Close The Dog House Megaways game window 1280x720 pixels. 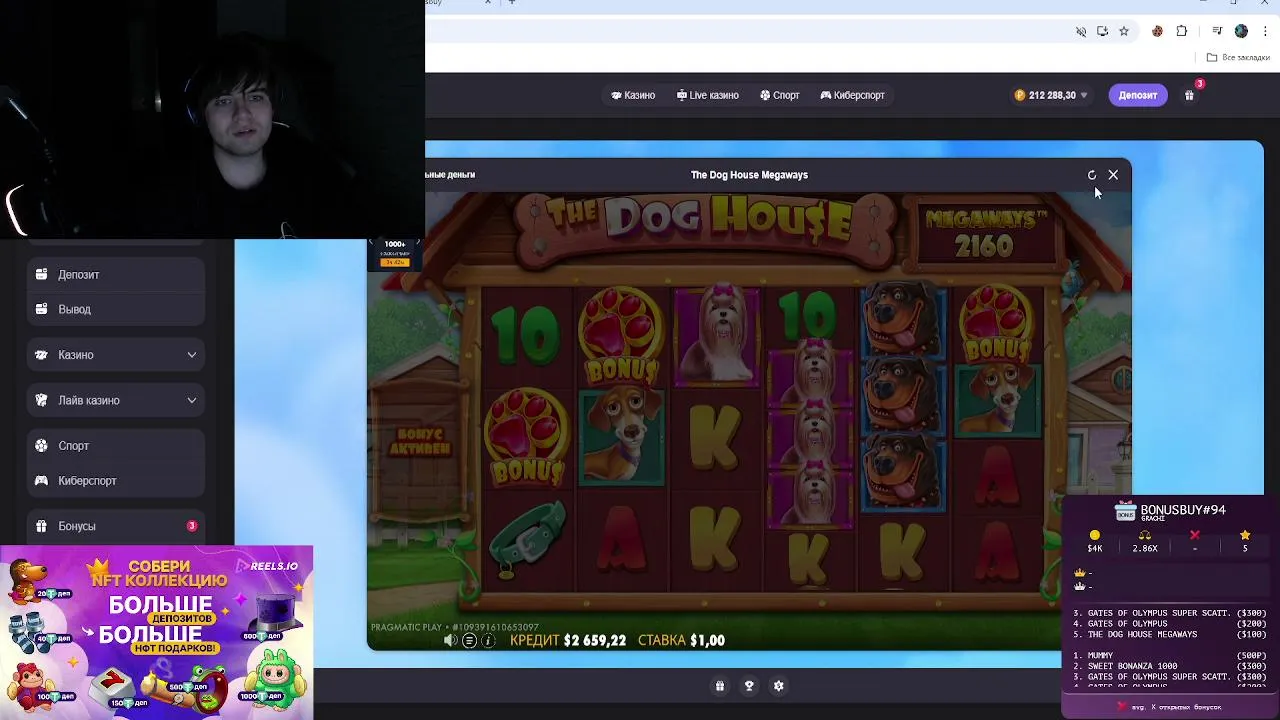click(x=1113, y=175)
